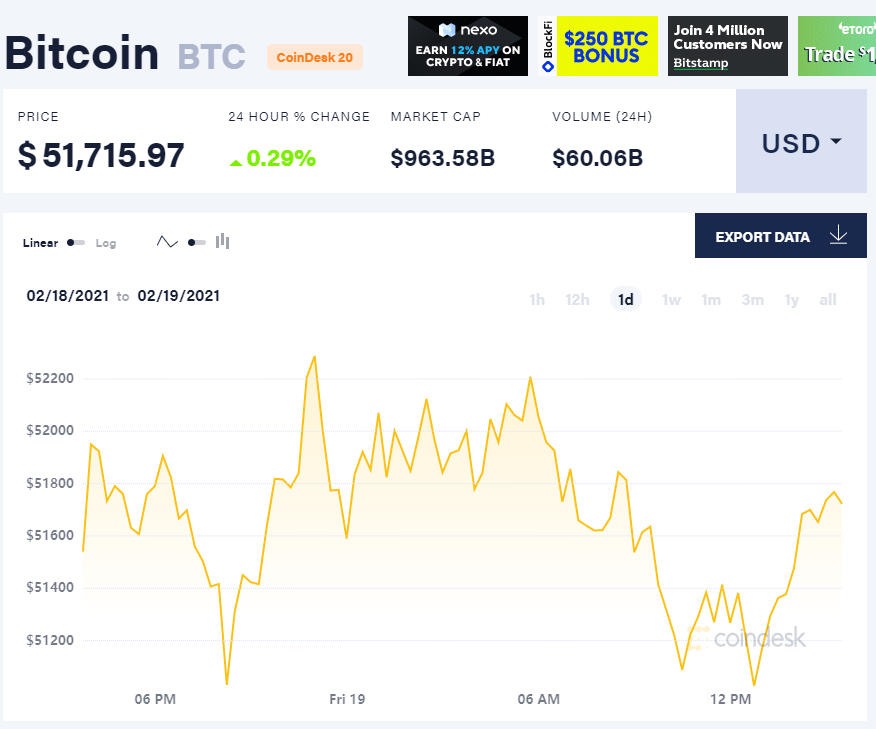
Task: Click the download arrow icon on Export Data
Action: [x=838, y=236]
